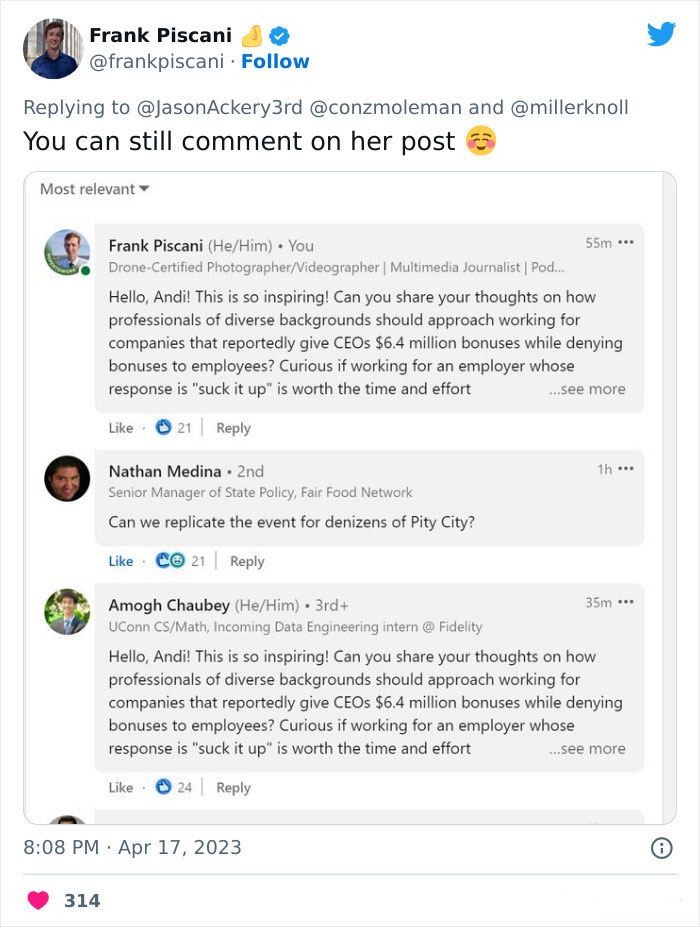Click the Follow button
Viewport: 700px width, 927px height.
pyautogui.click(x=276, y=61)
